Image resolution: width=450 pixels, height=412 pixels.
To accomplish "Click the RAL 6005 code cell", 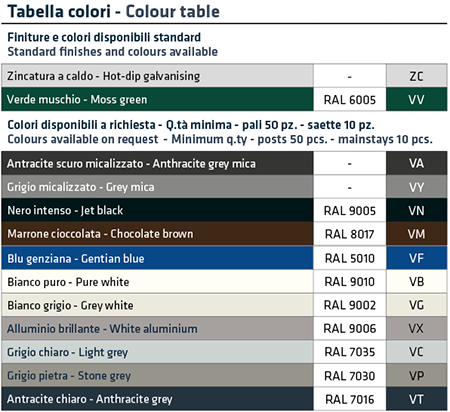I will 350,99.
